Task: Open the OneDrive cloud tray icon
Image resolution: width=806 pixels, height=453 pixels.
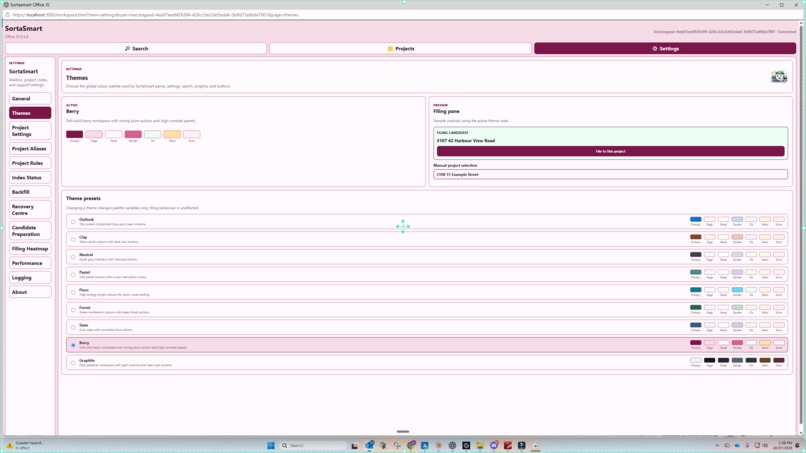Action: 737,445
